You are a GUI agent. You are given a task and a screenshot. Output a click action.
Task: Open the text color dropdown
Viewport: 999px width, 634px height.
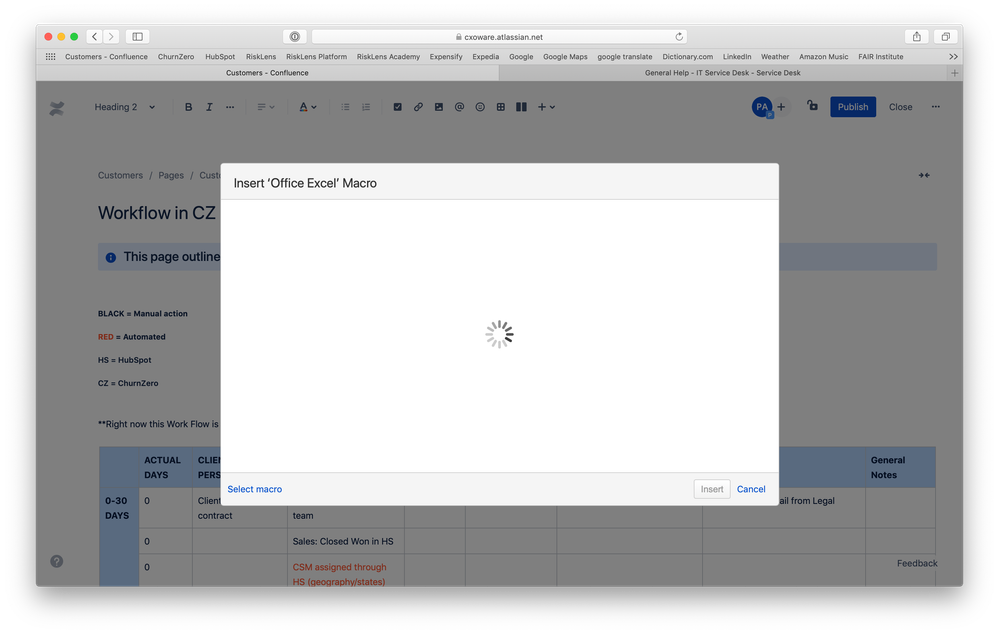[308, 107]
